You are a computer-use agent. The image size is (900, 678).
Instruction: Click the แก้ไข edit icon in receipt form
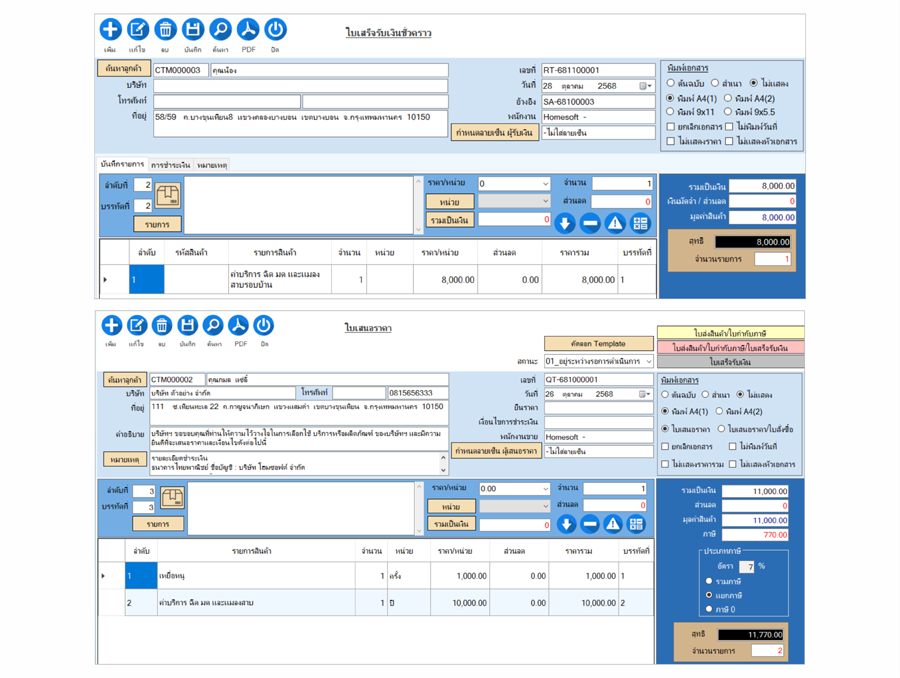138,30
